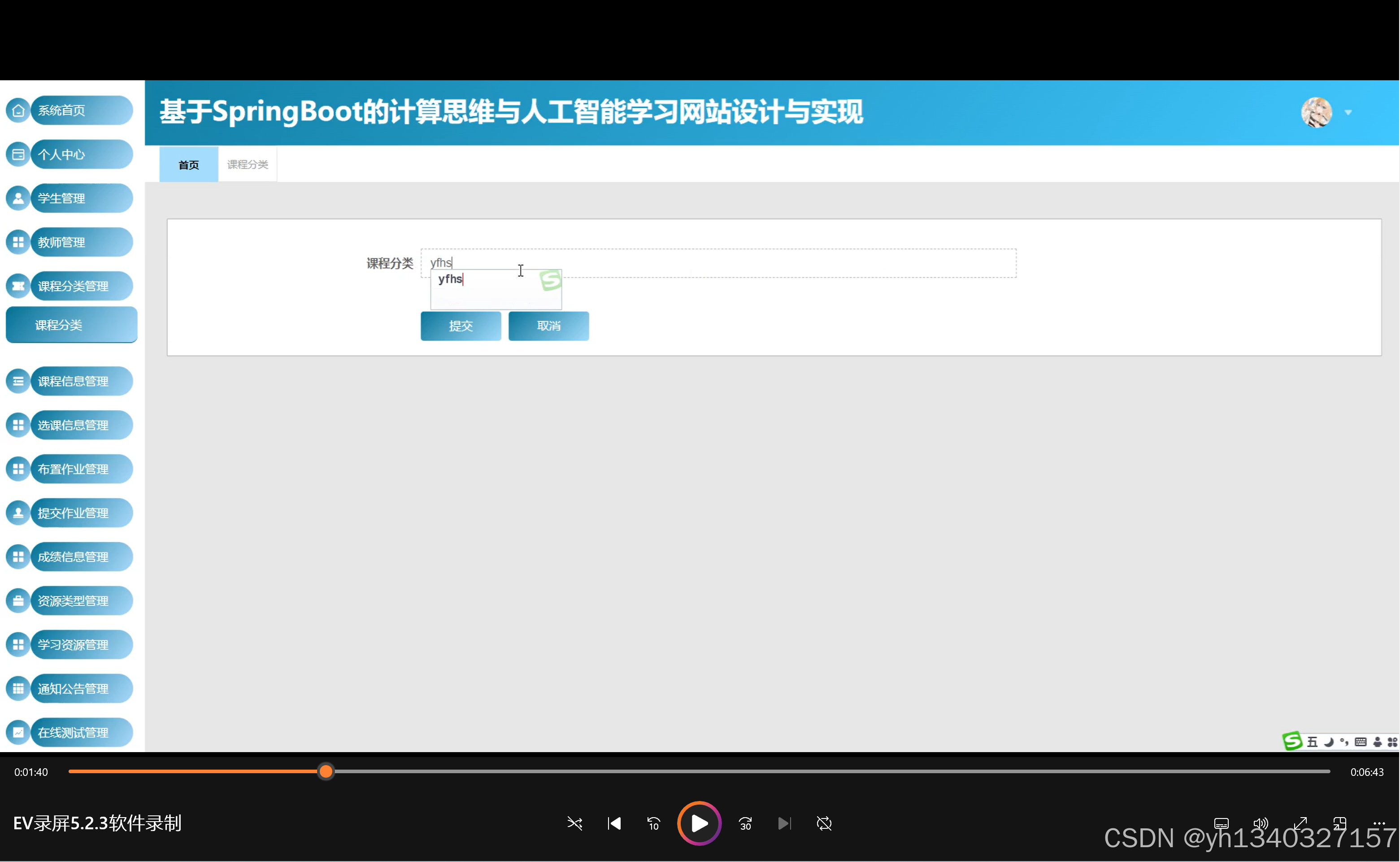Click the user avatar in the header
This screenshot has width=1400, height=862.
click(1317, 113)
